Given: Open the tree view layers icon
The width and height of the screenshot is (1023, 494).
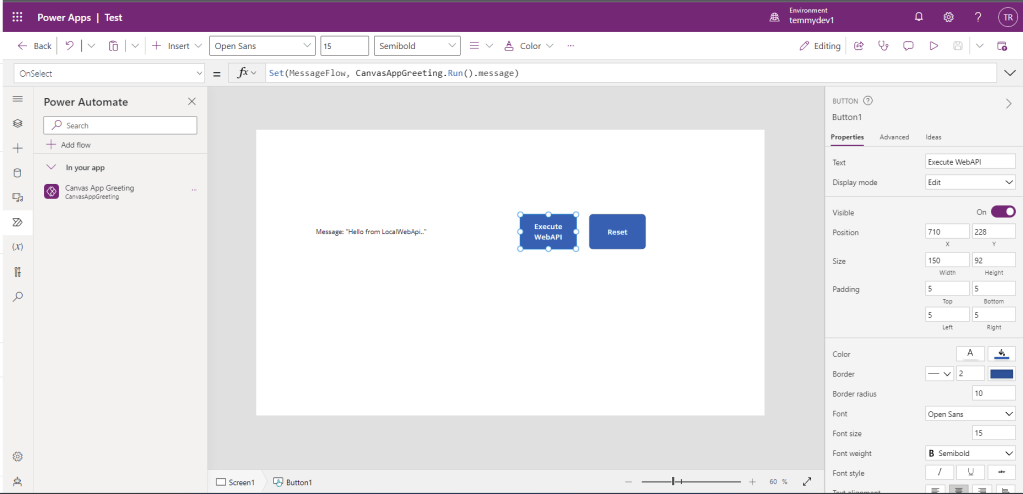Looking at the screenshot, I should pos(18,123).
